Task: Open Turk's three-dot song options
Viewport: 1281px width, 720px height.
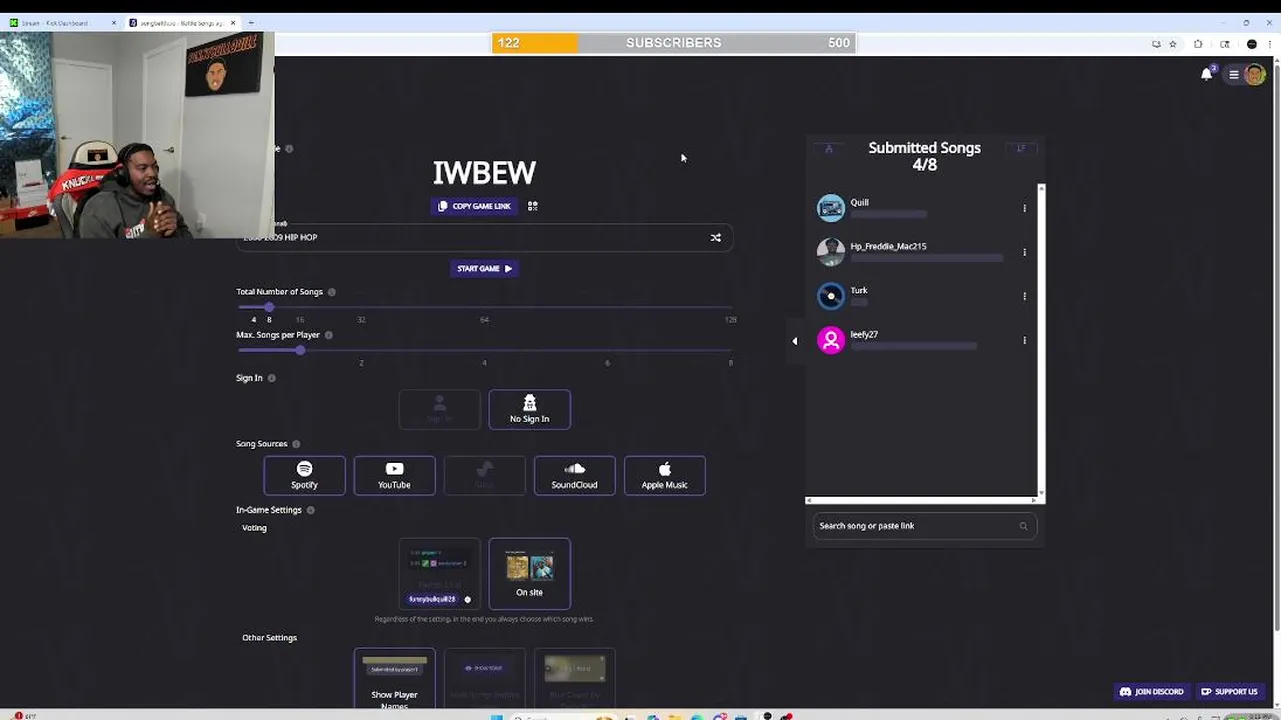Action: pyautogui.click(x=1024, y=296)
